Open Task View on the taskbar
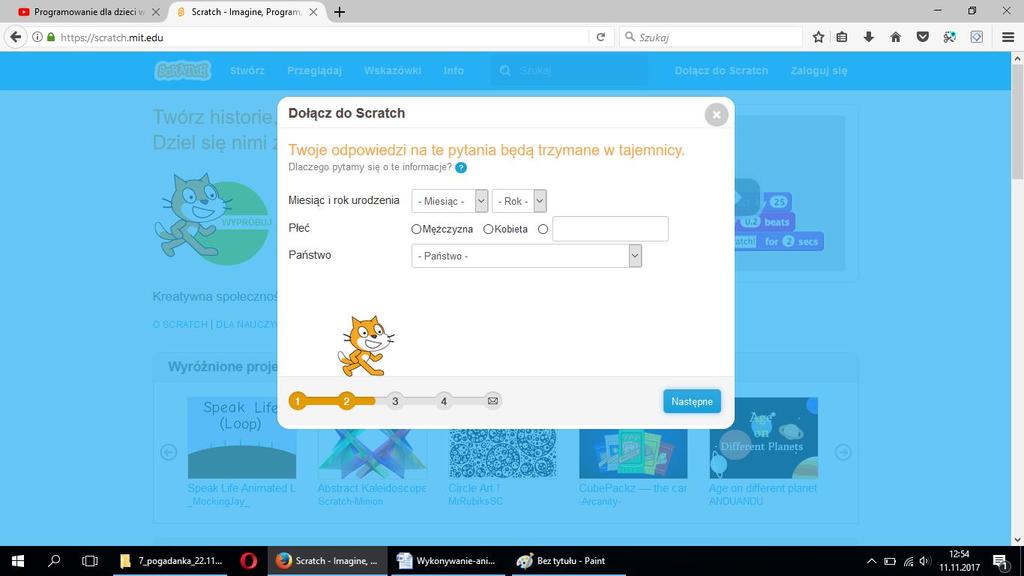 (x=89, y=561)
